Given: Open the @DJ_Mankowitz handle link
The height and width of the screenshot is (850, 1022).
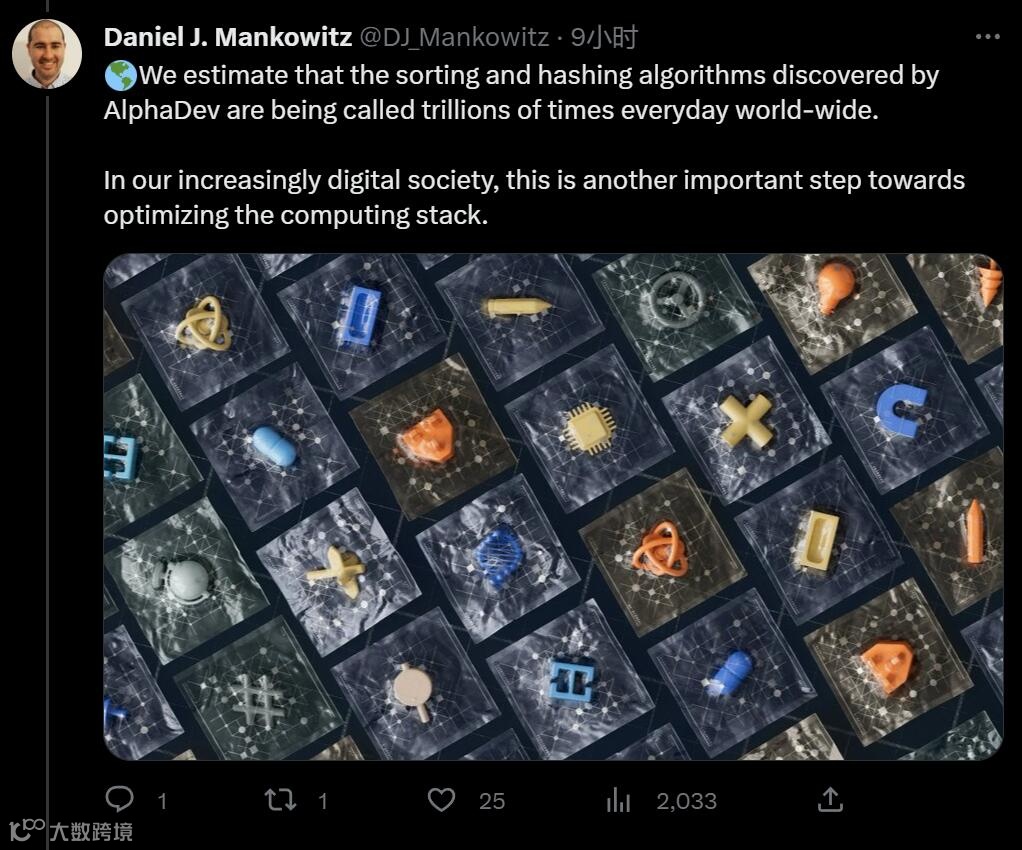Looking at the screenshot, I should (x=454, y=37).
